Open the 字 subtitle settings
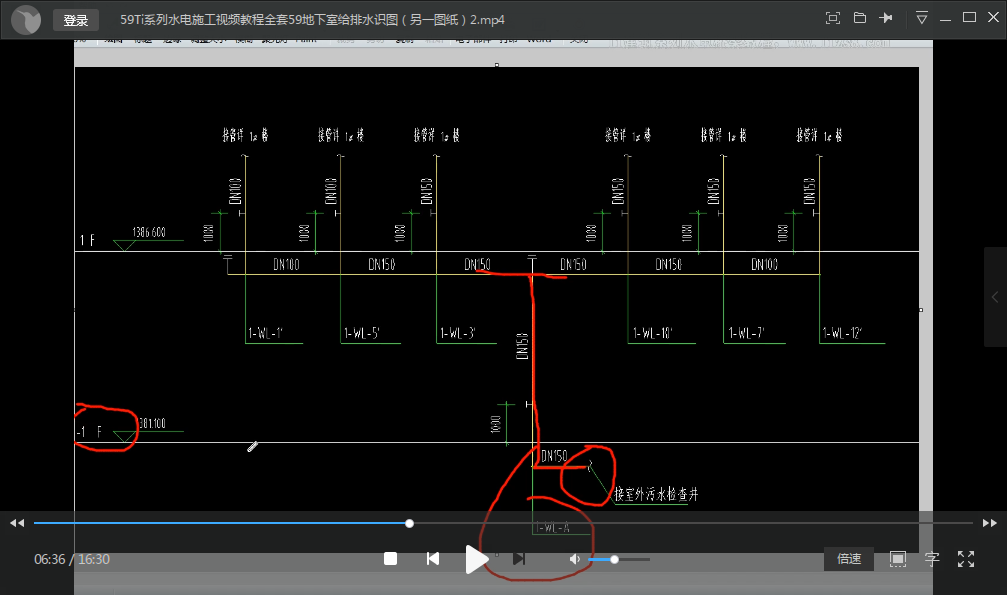 pyautogui.click(x=932, y=559)
